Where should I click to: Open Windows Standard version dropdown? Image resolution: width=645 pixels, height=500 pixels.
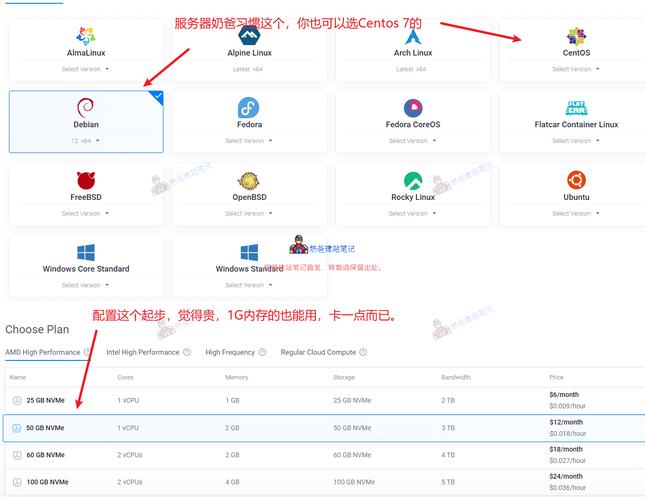(248, 285)
